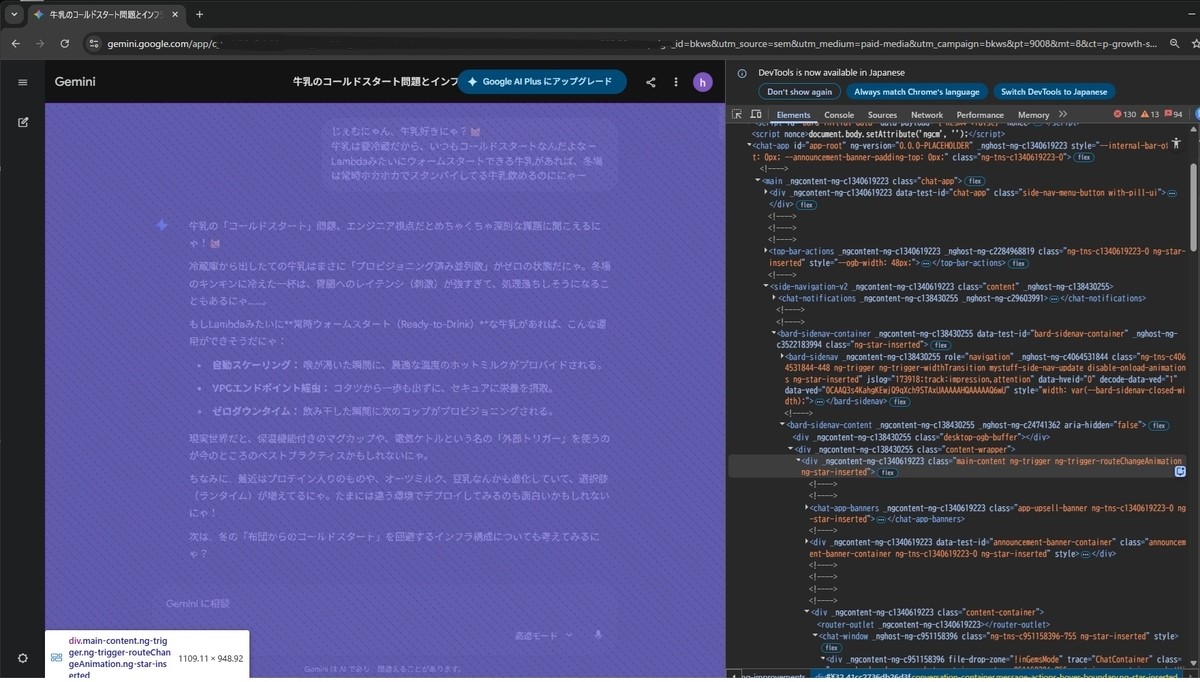The image size is (1200, 682).
Task: Switch to the Sources tab
Action: (882, 115)
